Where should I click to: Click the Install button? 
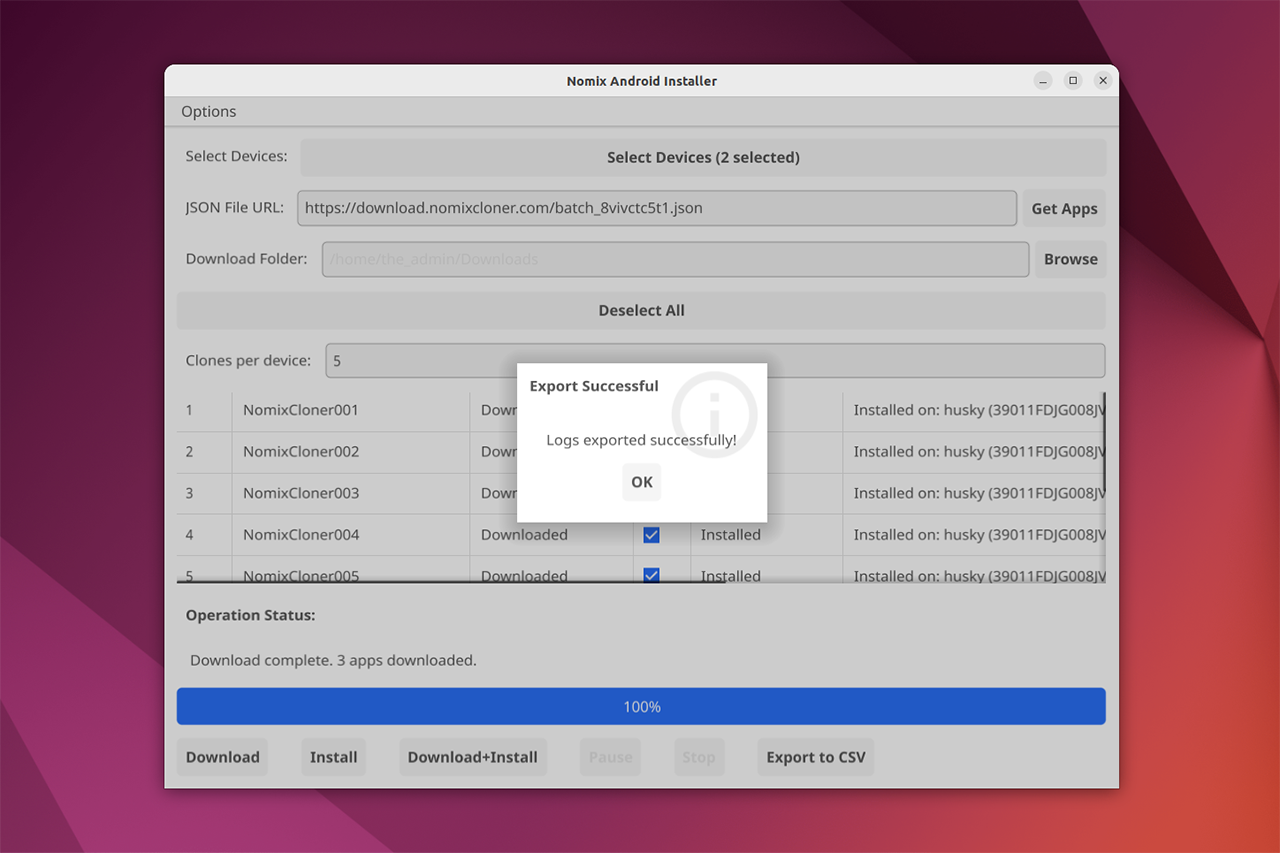point(333,757)
